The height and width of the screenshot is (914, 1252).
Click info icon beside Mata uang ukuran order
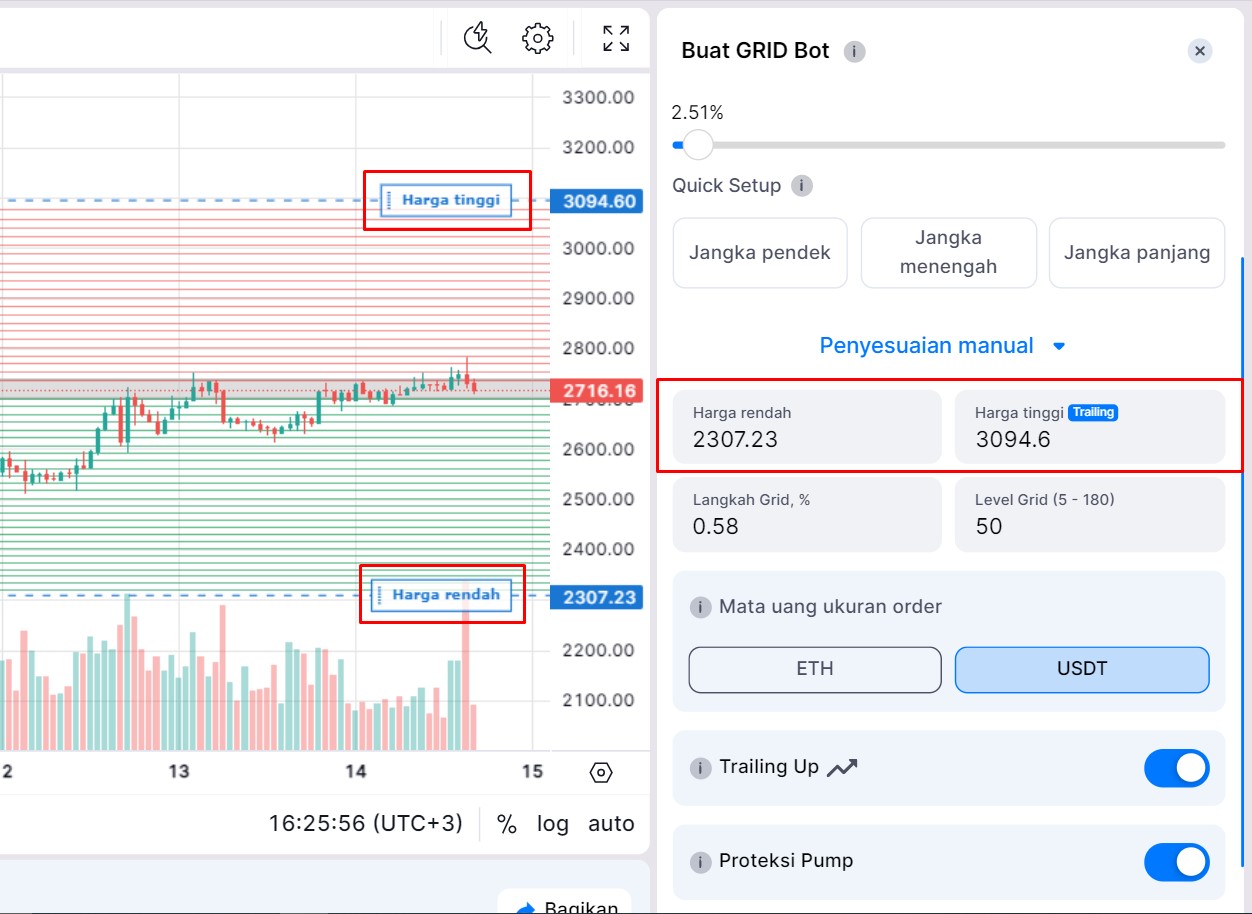point(701,607)
